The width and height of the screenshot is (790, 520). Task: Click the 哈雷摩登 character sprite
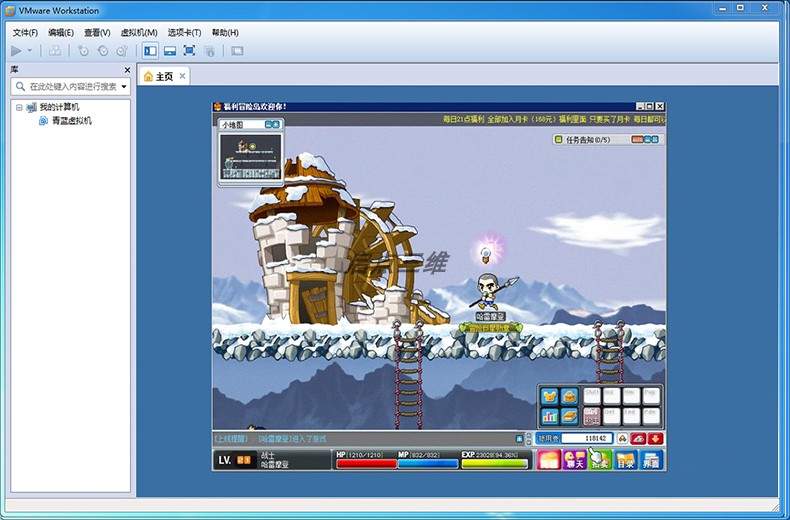click(488, 292)
